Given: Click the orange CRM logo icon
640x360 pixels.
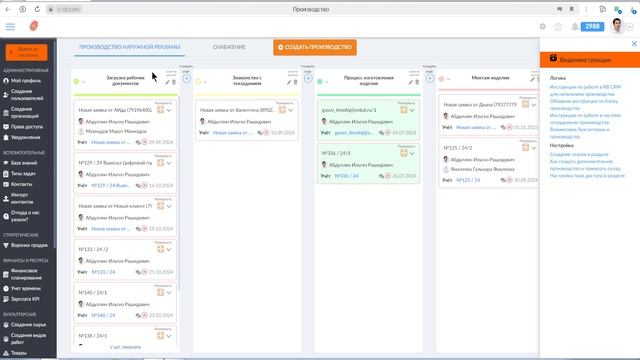Looking at the screenshot, I should coord(34,26).
